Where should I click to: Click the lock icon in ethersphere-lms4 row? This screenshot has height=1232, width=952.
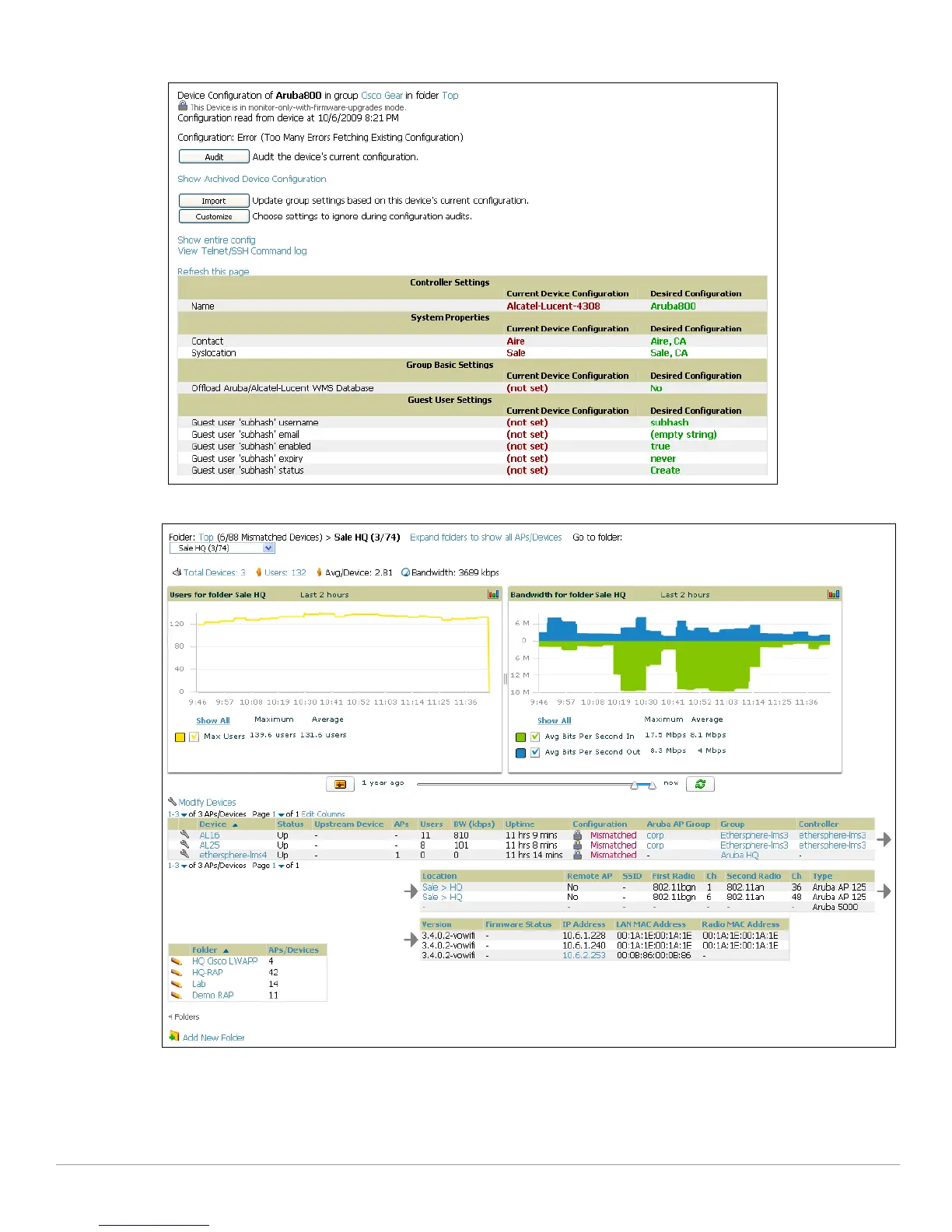[578, 854]
